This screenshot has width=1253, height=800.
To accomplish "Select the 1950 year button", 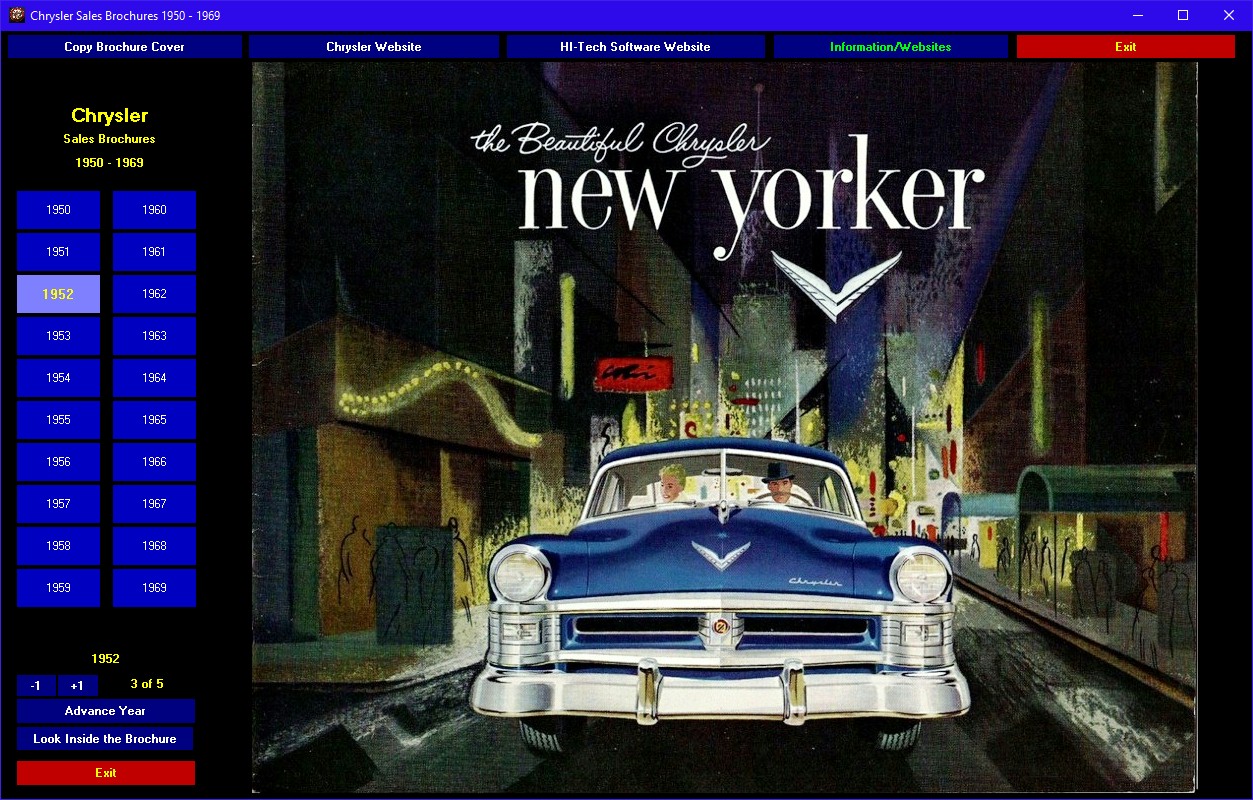I will pyautogui.click(x=58, y=210).
